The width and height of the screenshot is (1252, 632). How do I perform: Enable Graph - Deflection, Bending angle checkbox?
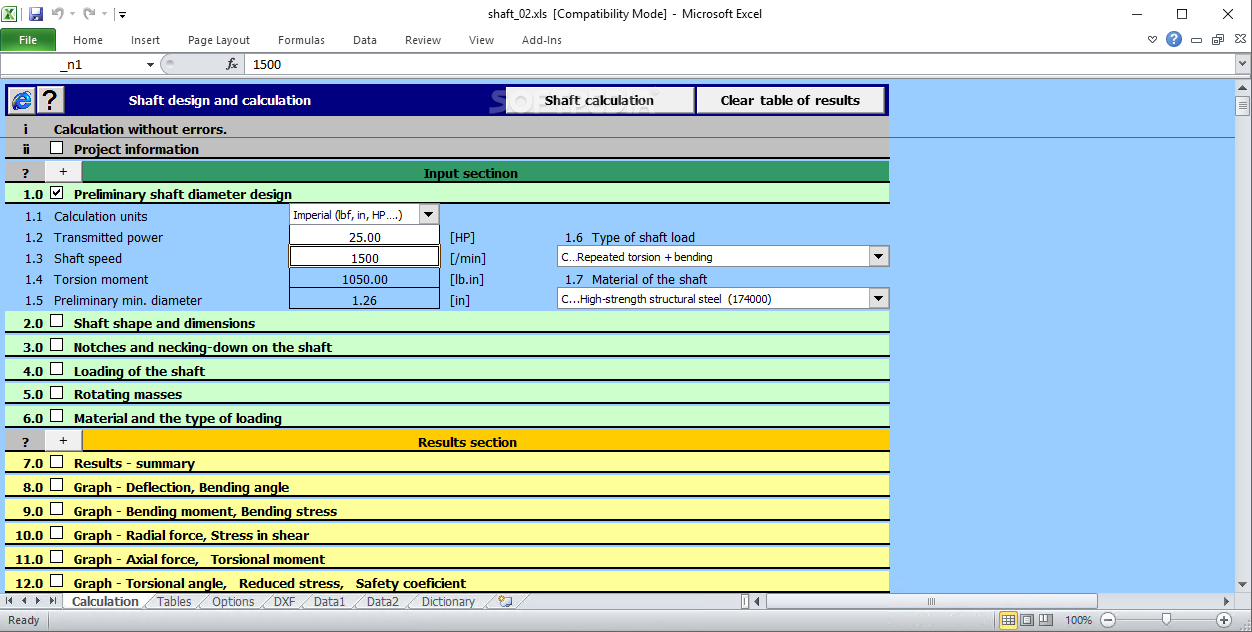pyautogui.click(x=57, y=486)
